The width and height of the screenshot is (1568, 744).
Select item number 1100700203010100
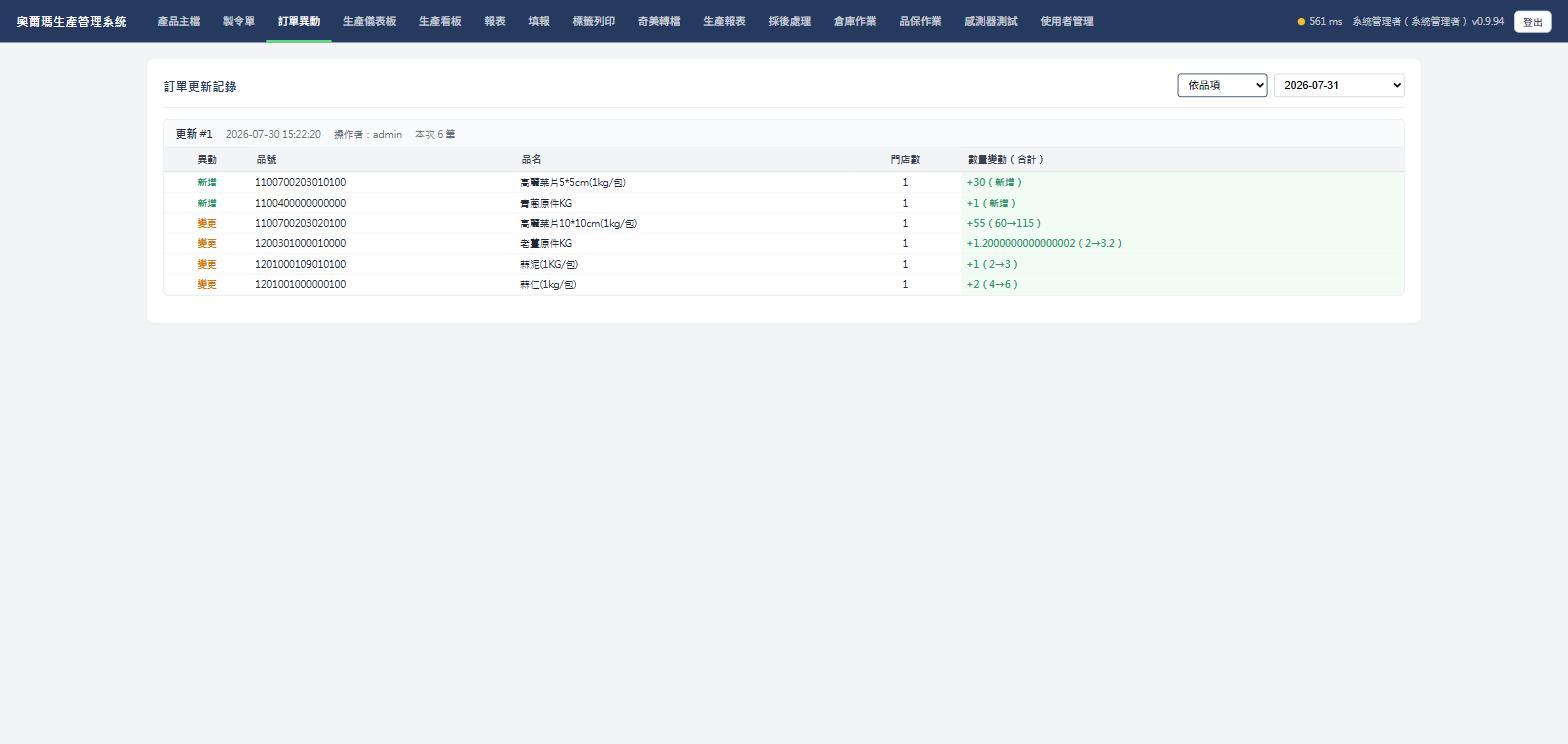tap(301, 183)
